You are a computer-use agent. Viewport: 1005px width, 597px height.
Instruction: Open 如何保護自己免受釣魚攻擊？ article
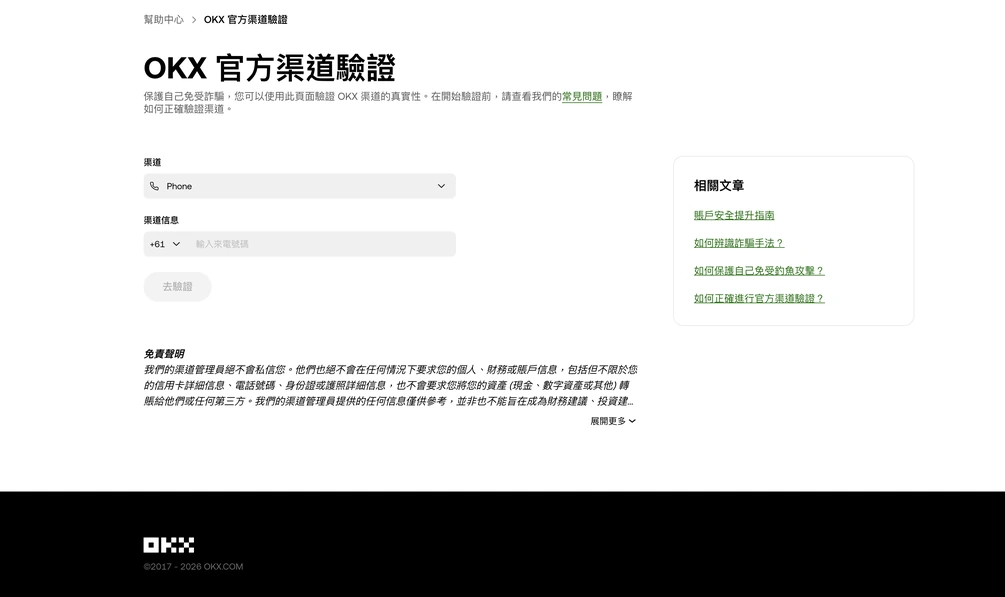pos(759,271)
